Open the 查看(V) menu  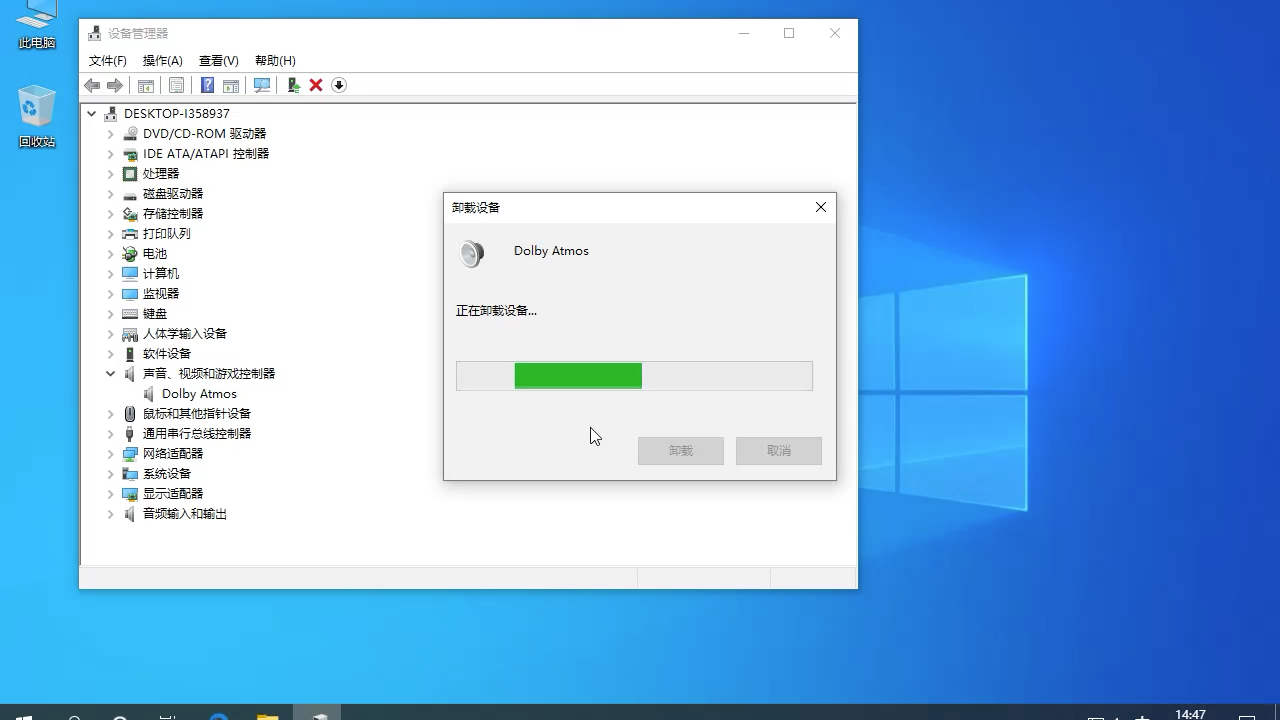coord(219,61)
